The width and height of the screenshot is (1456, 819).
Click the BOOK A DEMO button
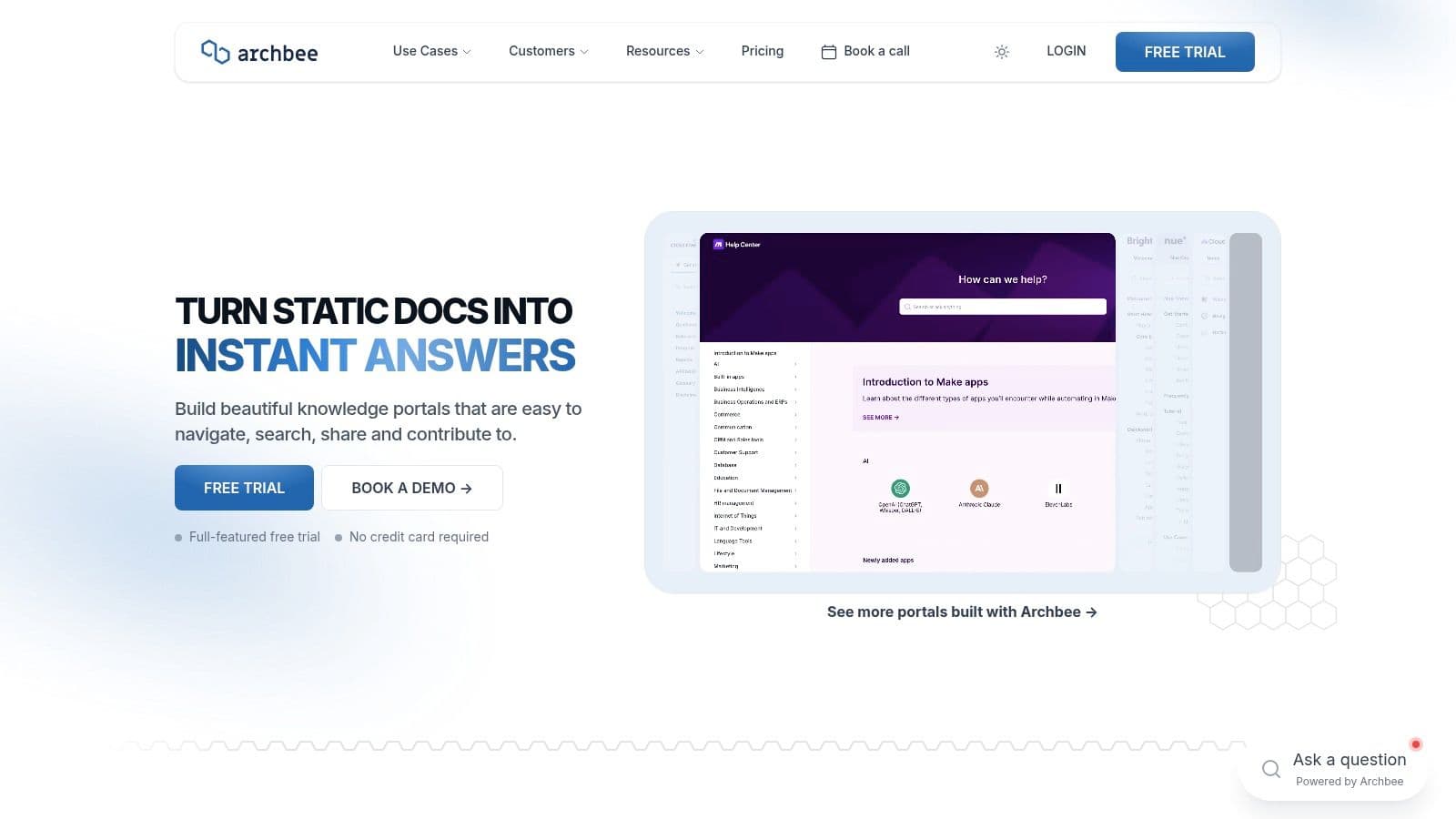click(x=412, y=488)
